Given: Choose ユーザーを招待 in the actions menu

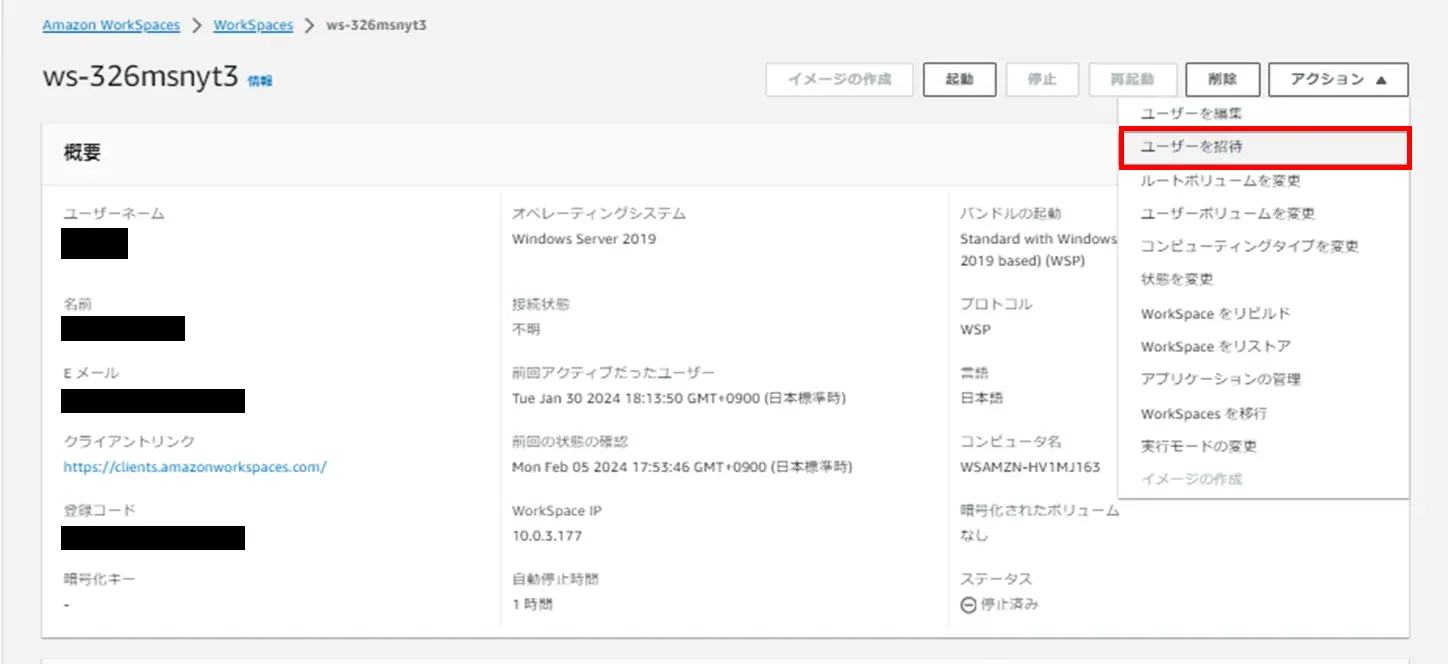Looking at the screenshot, I should (1264, 147).
